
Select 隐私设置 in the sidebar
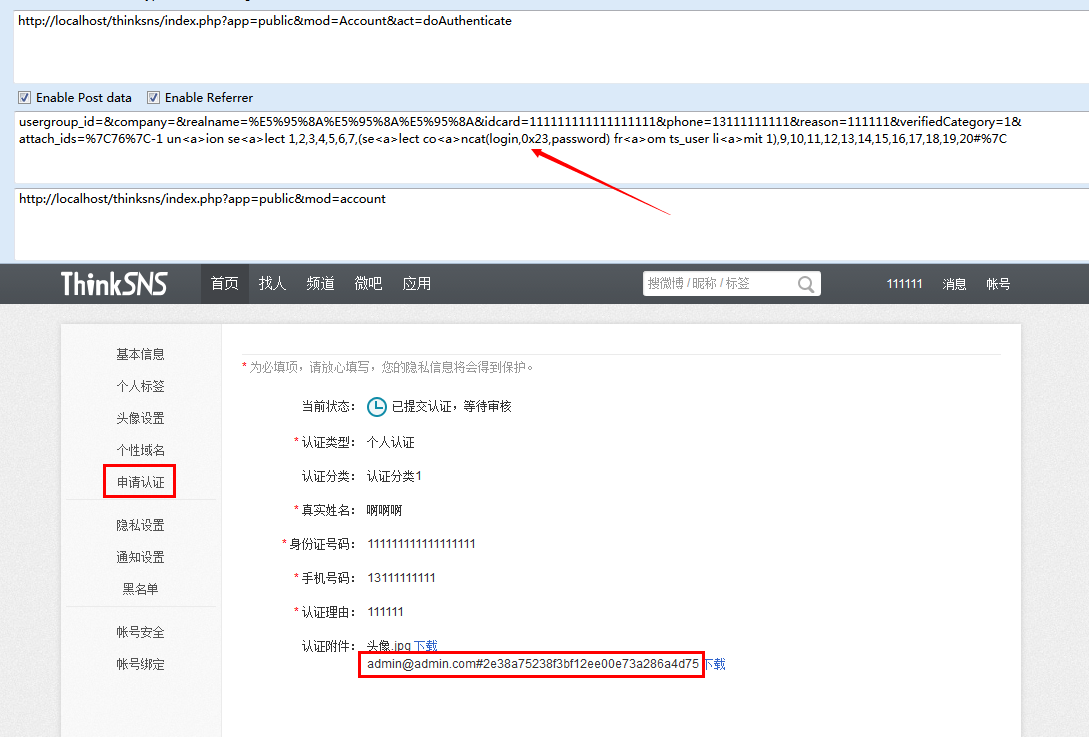click(140, 525)
